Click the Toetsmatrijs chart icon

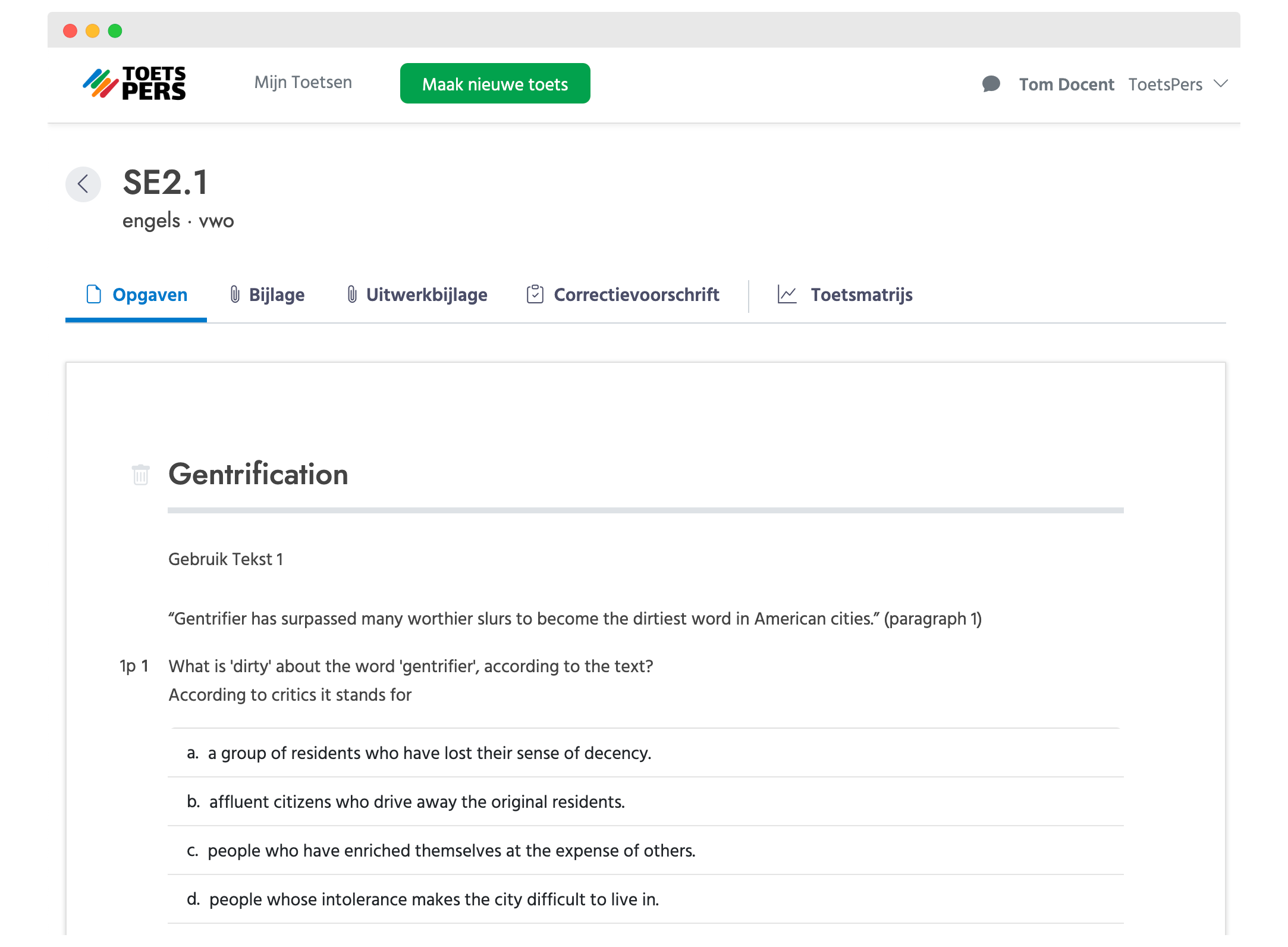[x=787, y=294]
